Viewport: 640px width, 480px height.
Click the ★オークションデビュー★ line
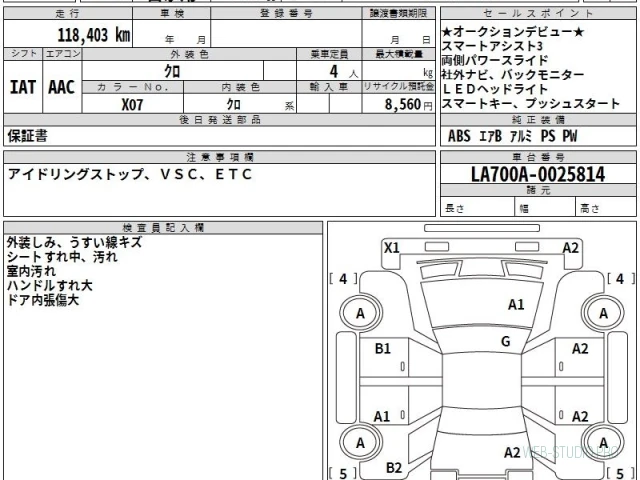(x=513, y=31)
